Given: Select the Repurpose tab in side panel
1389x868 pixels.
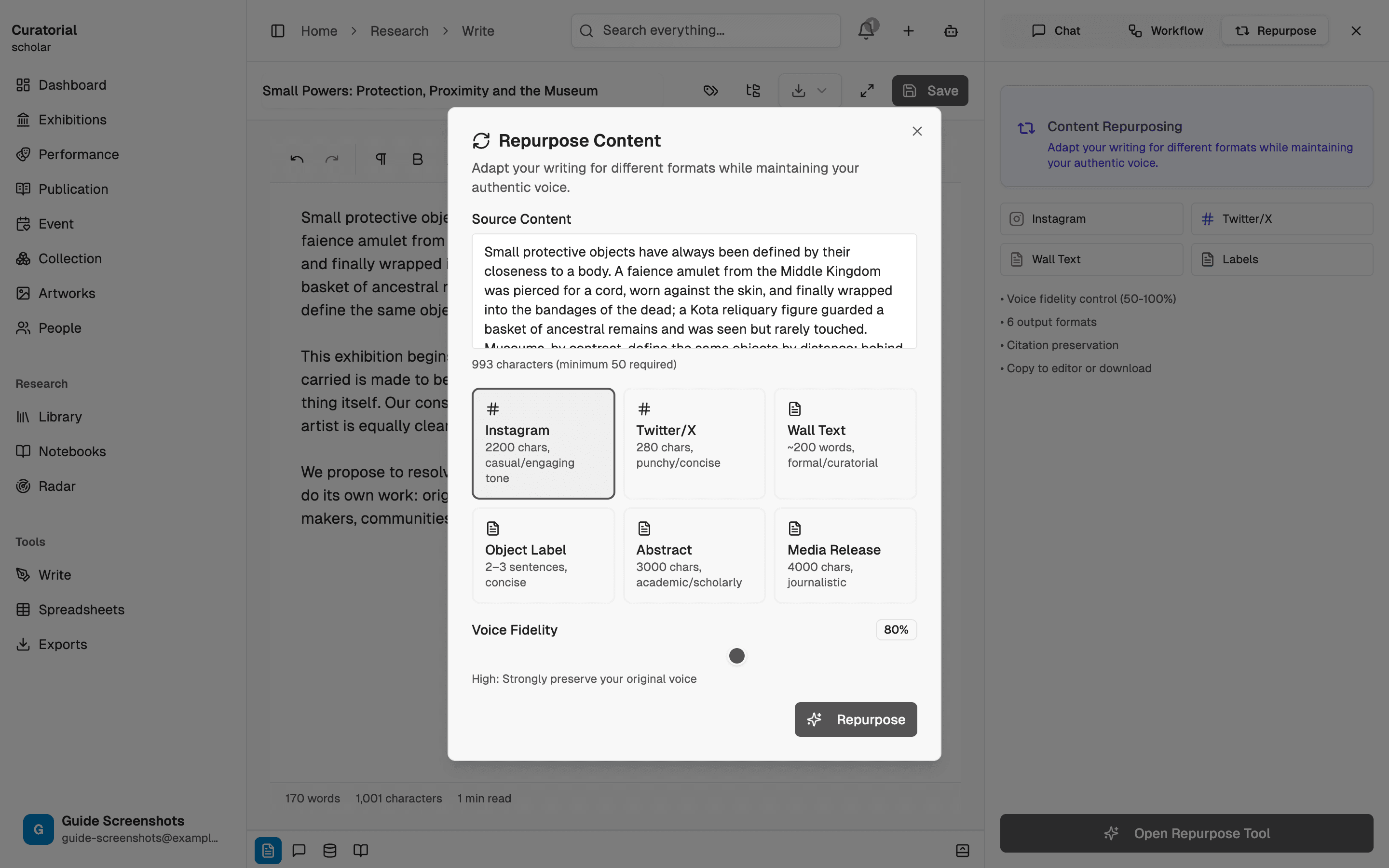Looking at the screenshot, I should click(x=1275, y=31).
